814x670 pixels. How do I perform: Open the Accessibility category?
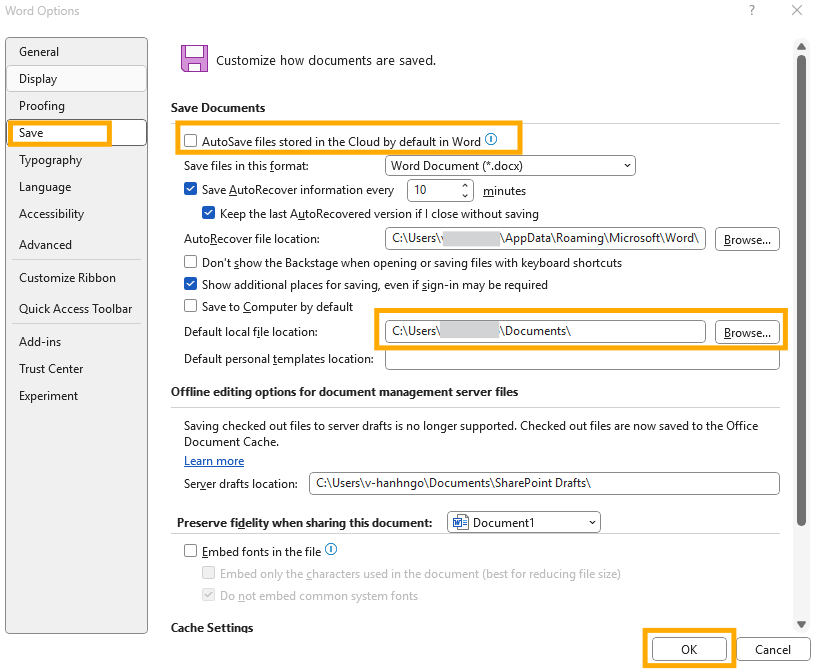pyautogui.click(x=77, y=214)
